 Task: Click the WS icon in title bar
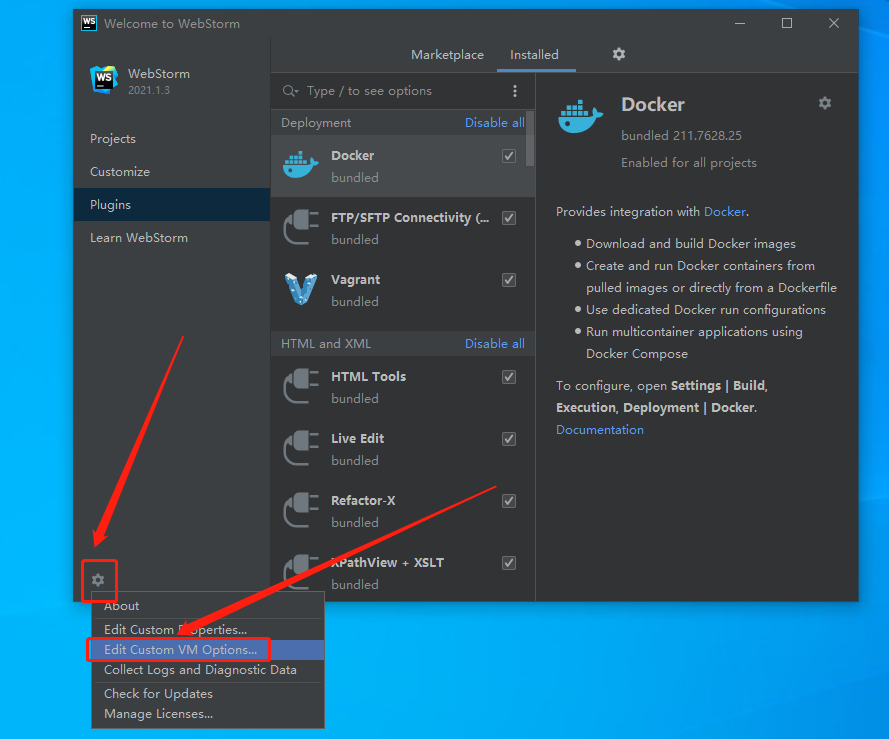pos(89,23)
